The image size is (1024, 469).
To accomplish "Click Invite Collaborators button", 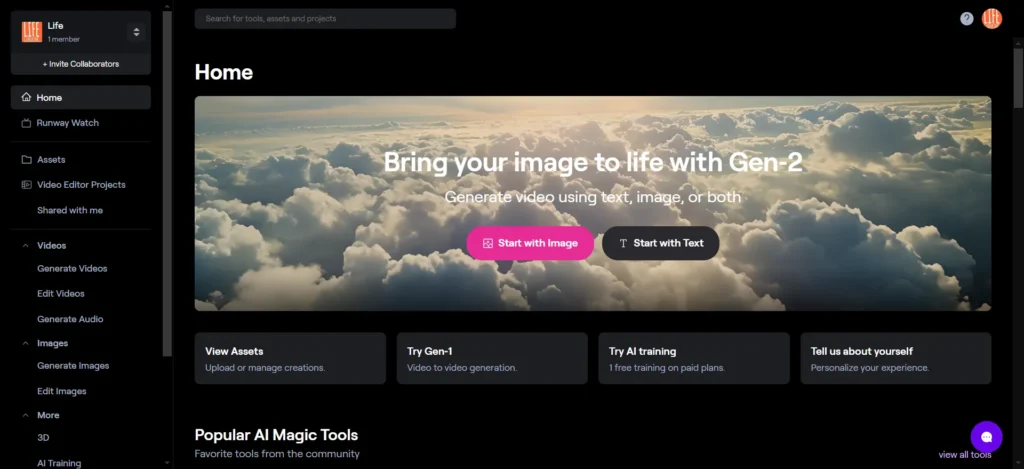I will coord(81,64).
